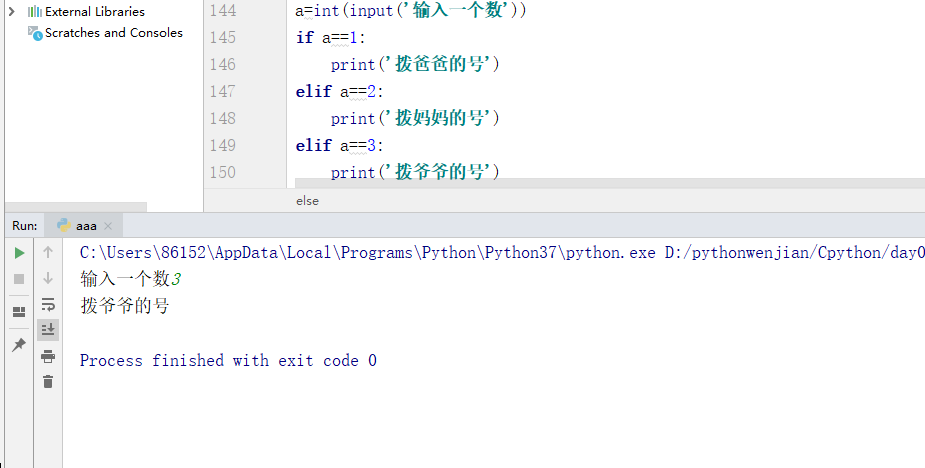
Task: Print the console output
Action: tap(48, 356)
